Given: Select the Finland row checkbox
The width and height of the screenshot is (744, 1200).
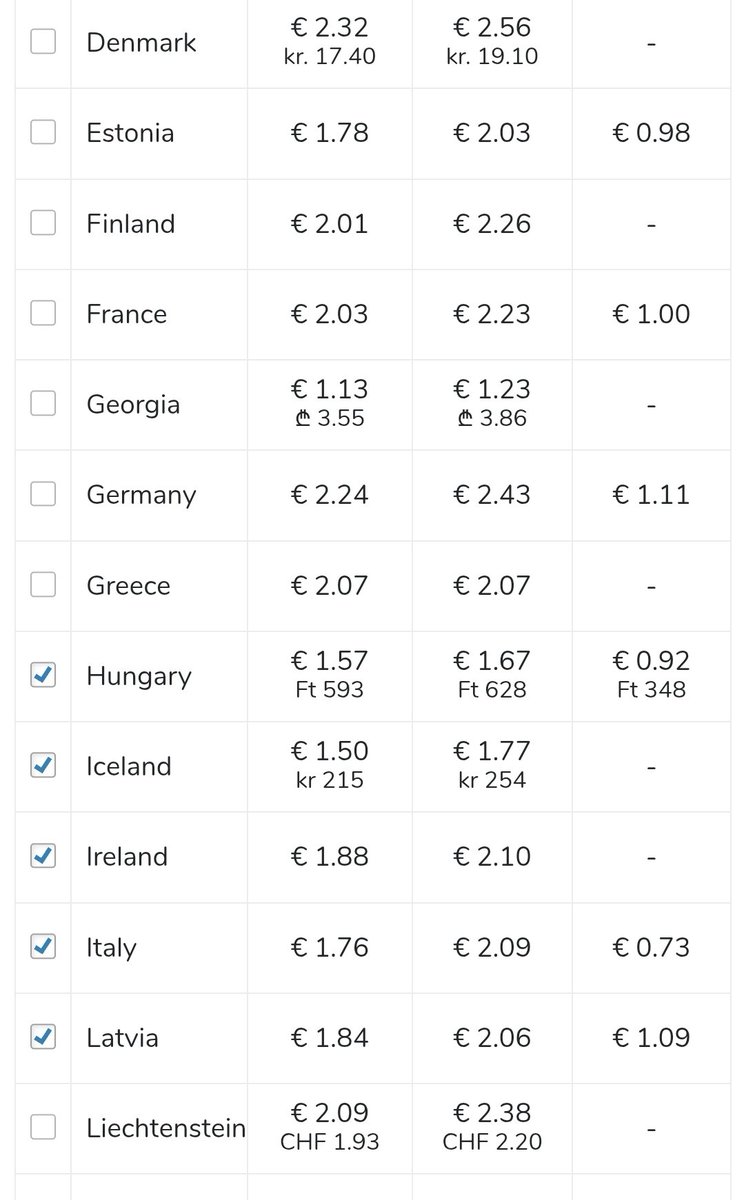Looking at the screenshot, I should tap(43, 223).
